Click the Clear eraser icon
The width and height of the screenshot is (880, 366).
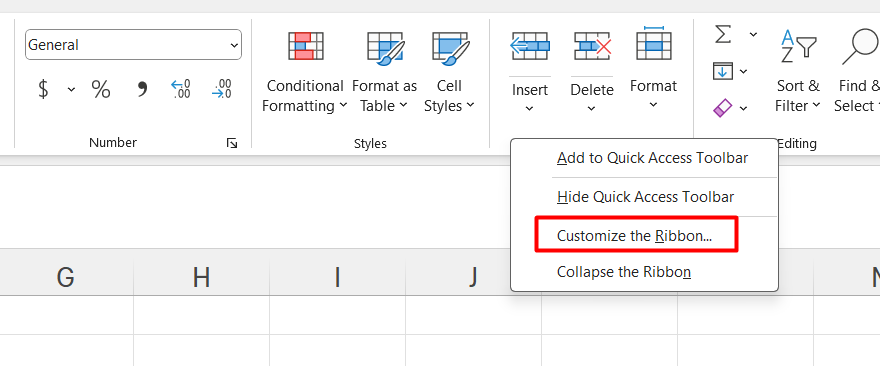tap(723, 107)
